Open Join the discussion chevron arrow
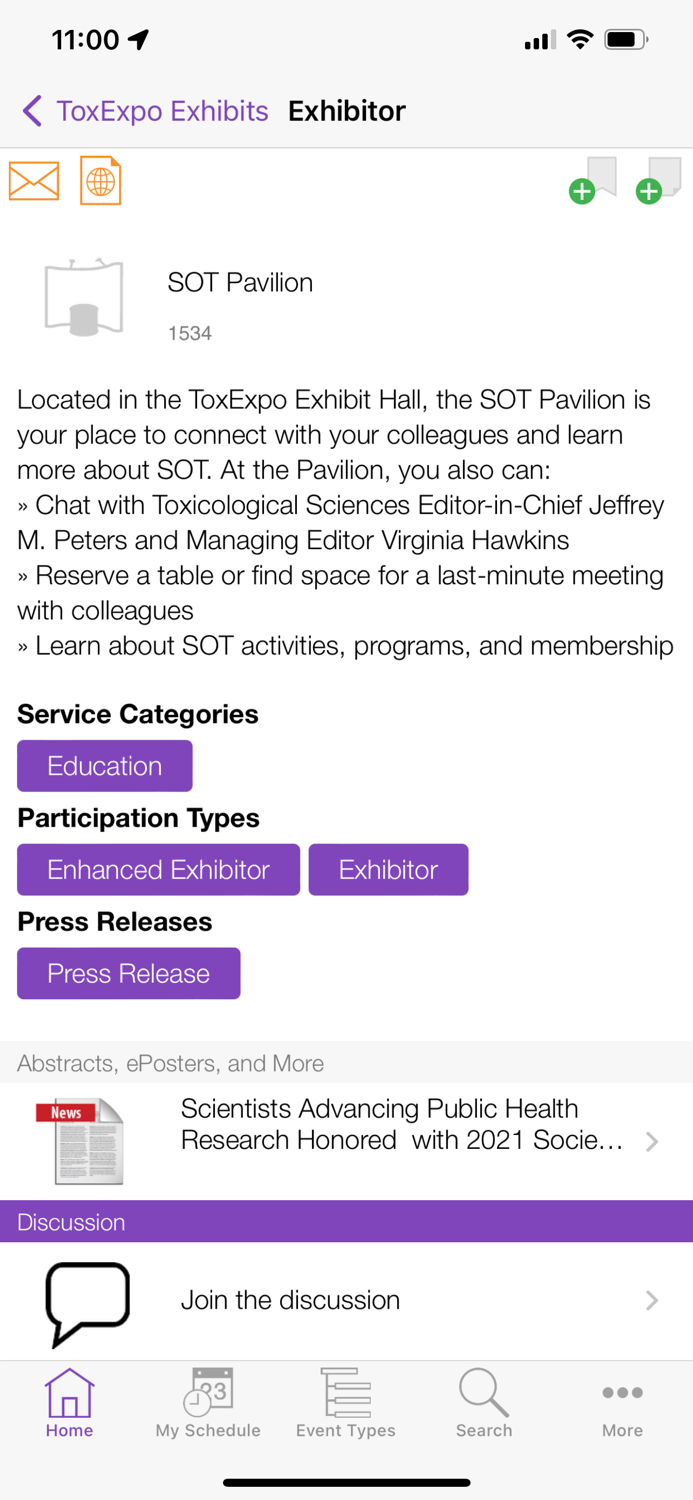The image size is (693, 1500). (652, 1300)
